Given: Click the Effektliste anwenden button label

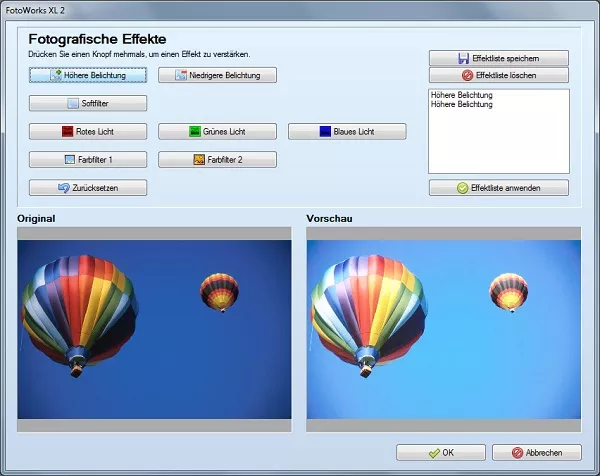Looking at the screenshot, I should pyautogui.click(x=506, y=188).
